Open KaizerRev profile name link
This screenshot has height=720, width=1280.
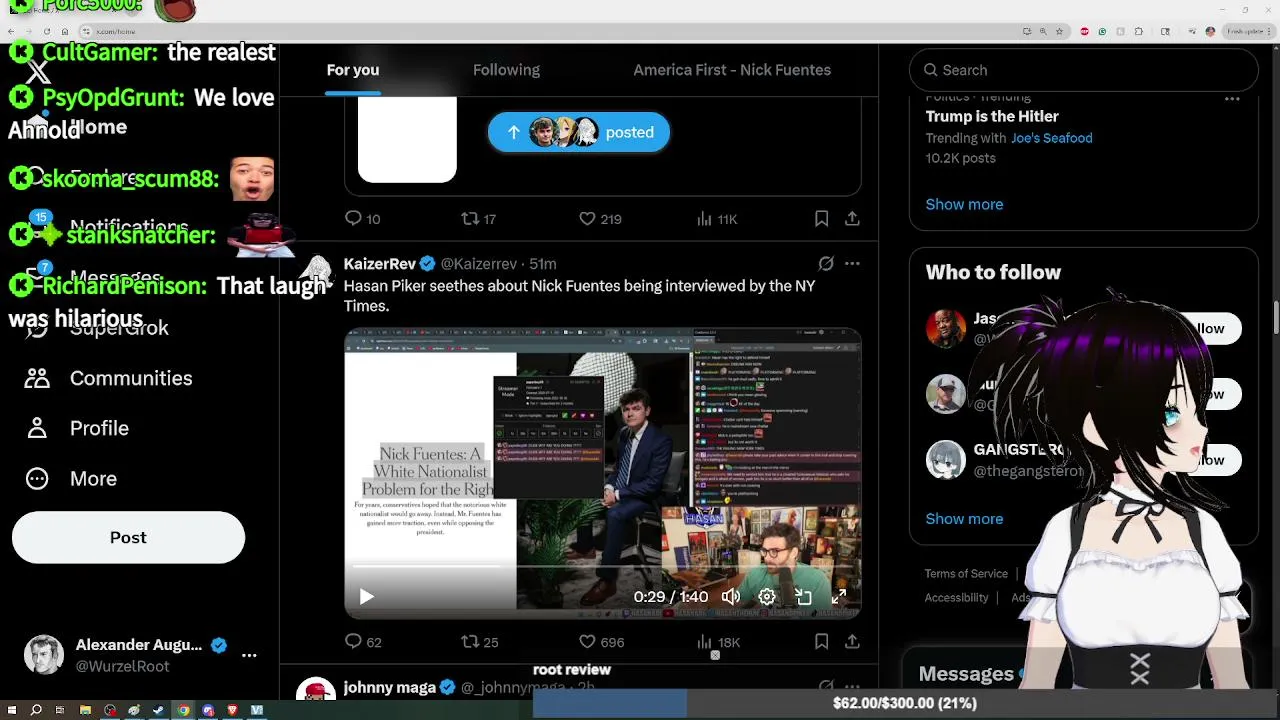click(x=380, y=264)
